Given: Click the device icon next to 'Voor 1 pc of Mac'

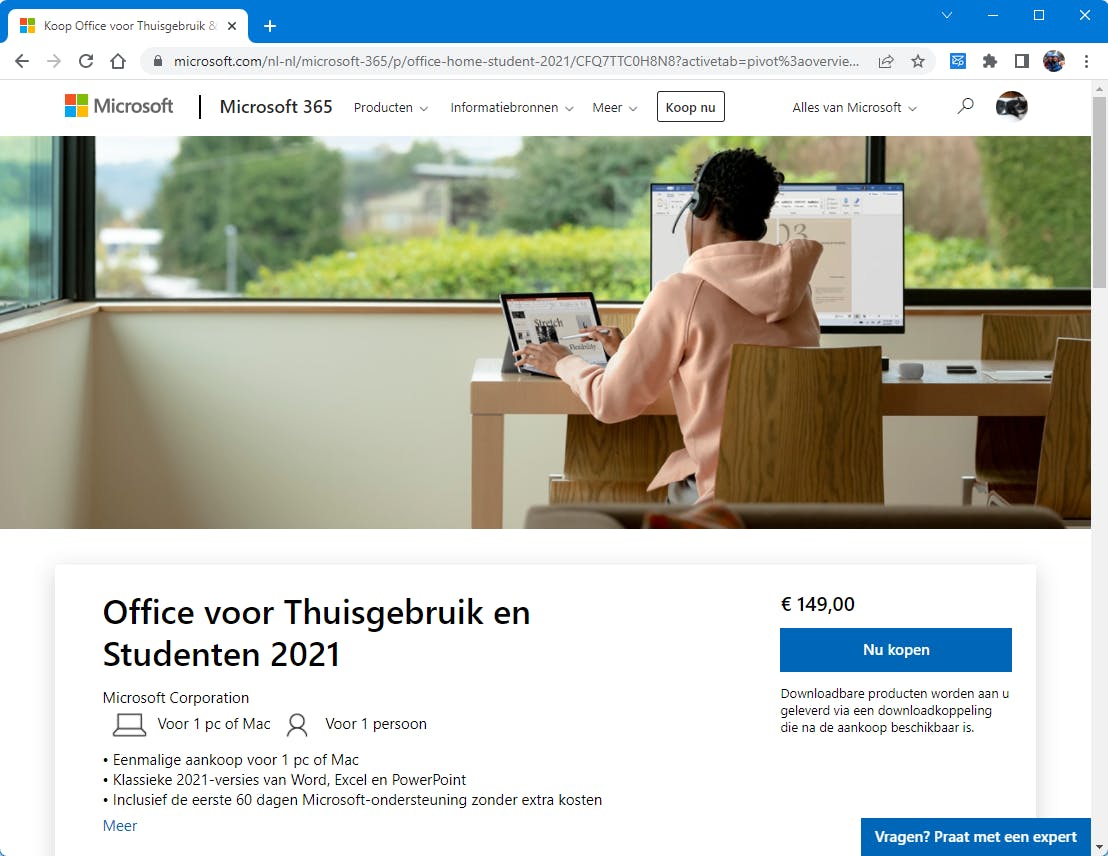Looking at the screenshot, I should (129, 723).
